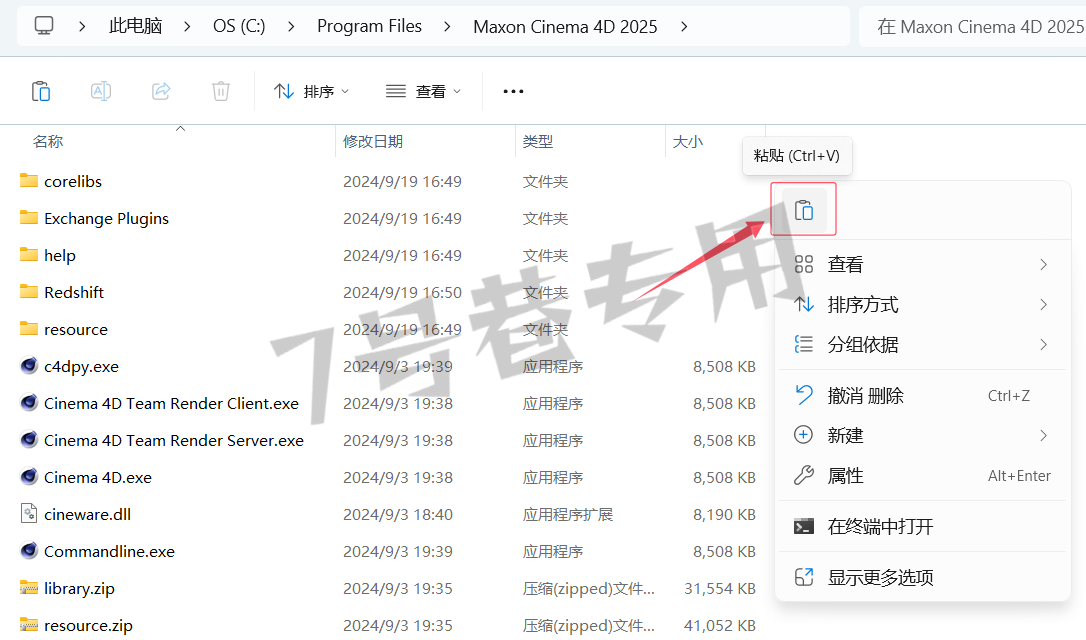Sort by the 名称 column header
The image size is (1086, 640).
pyautogui.click(x=48, y=141)
